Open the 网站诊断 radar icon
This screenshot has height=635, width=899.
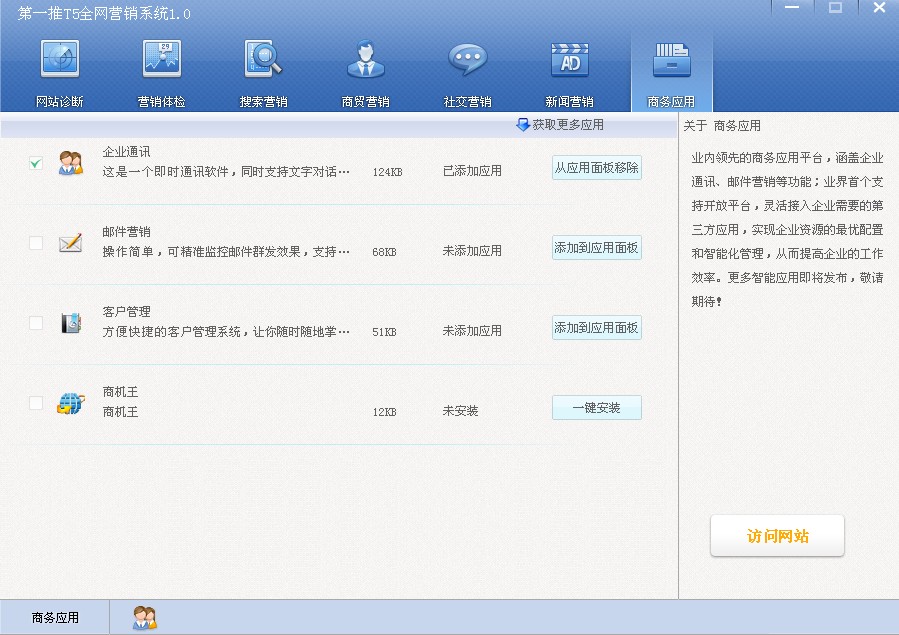tap(59, 60)
